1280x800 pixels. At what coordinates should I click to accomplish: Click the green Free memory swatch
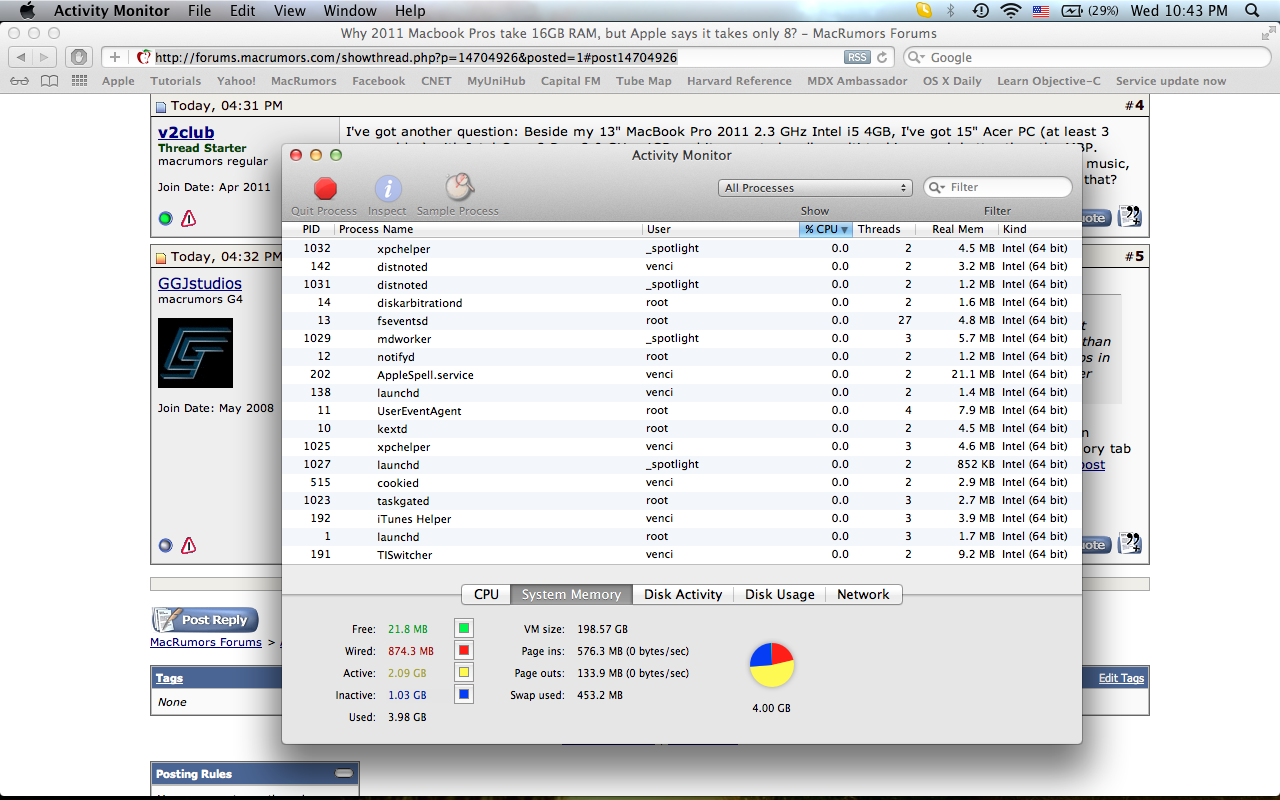[x=464, y=628]
